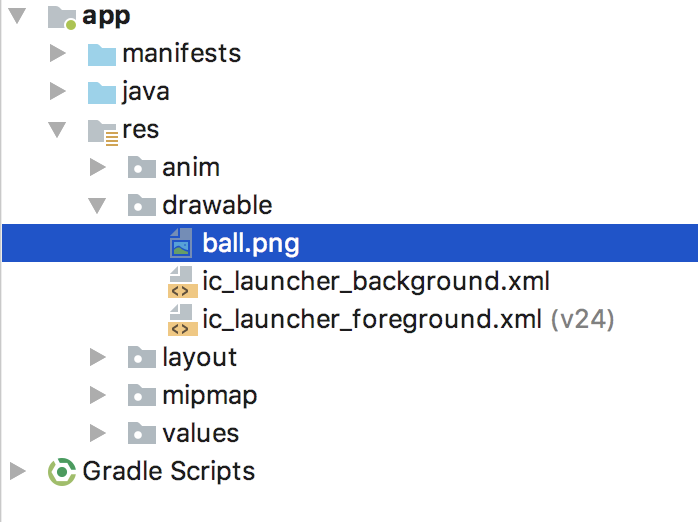698x522 pixels.
Task: Expand the java folder arrow
Action: (58, 91)
